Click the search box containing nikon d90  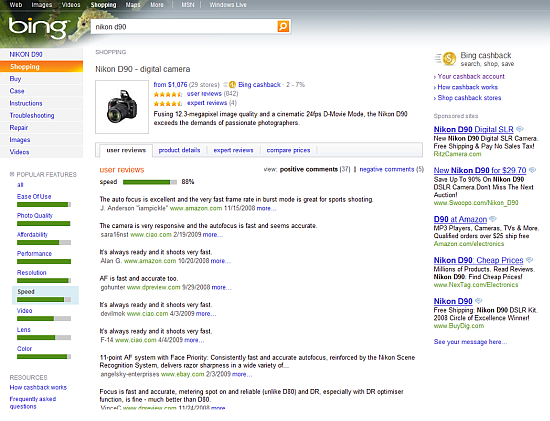[x=184, y=27]
